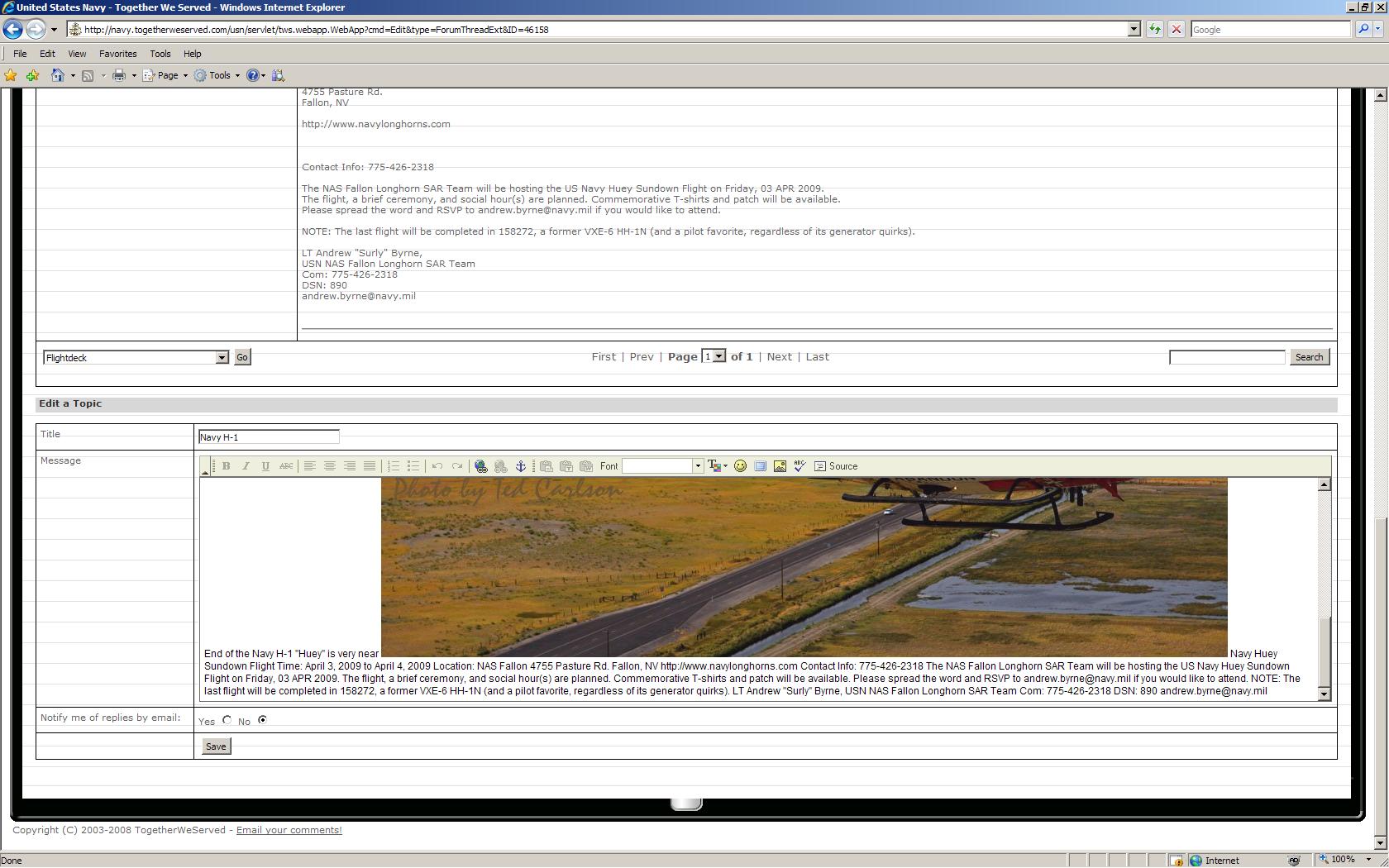Insert a hyperlink with the globe-link icon
This screenshot has height=868, width=1389.
coord(480,466)
